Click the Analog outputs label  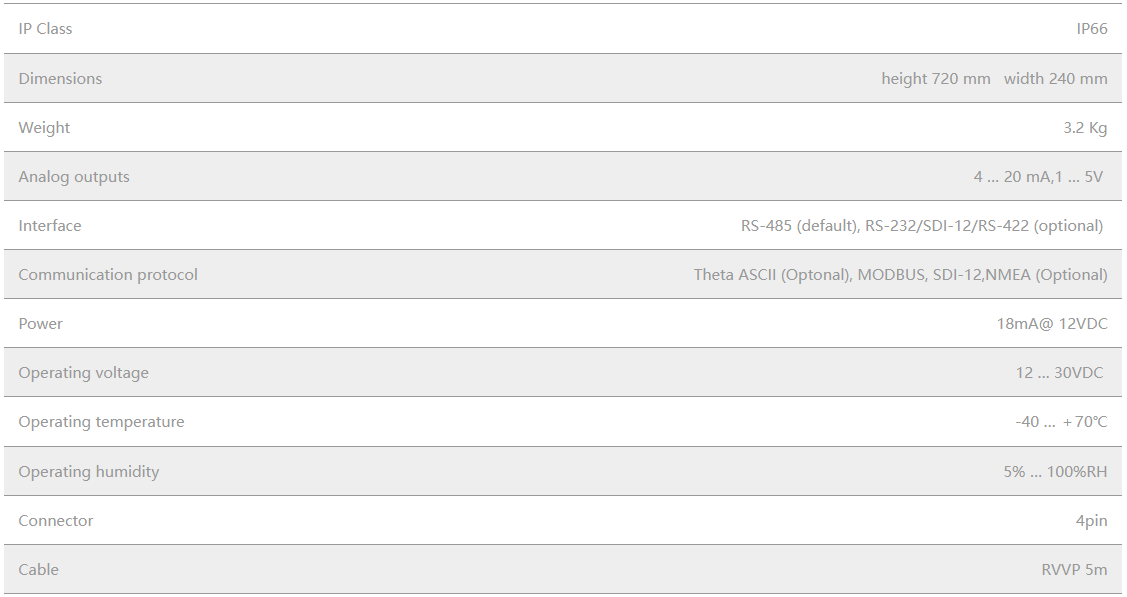(x=74, y=176)
